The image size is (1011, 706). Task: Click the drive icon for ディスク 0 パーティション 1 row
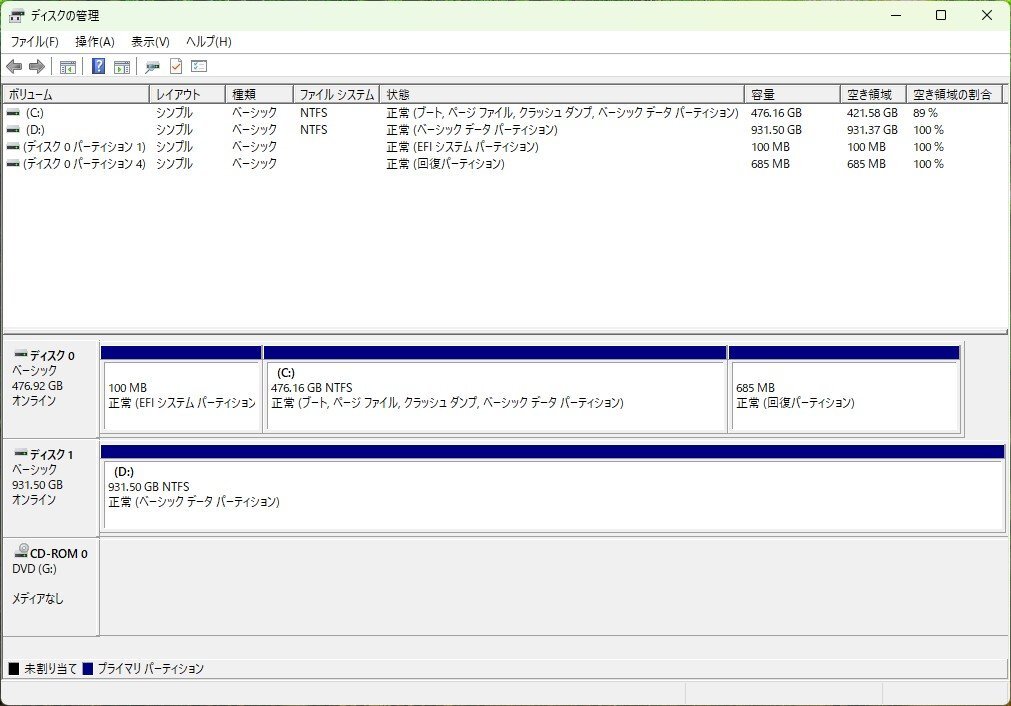click(14, 147)
